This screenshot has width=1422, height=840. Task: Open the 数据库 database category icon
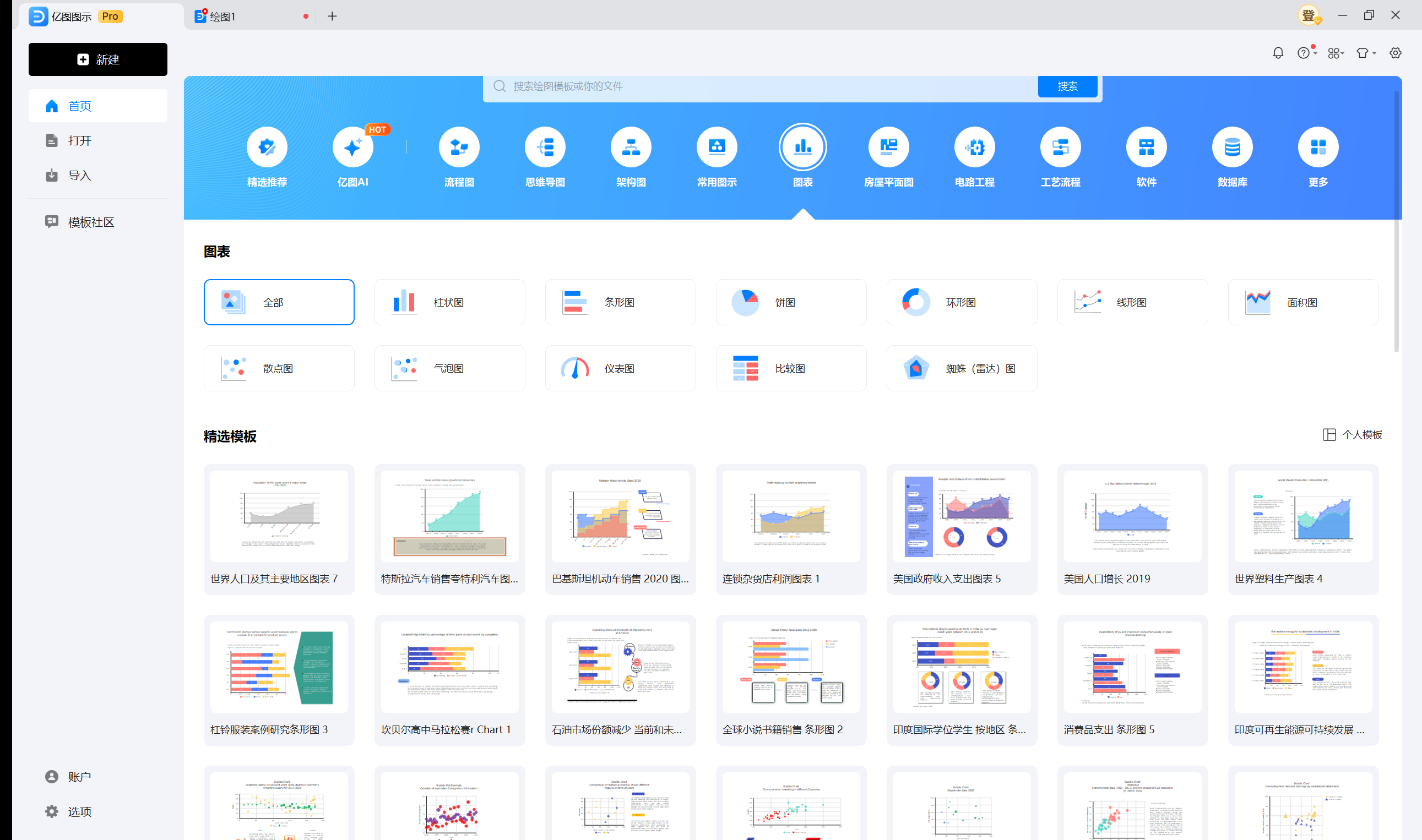click(x=1231, y=148)
